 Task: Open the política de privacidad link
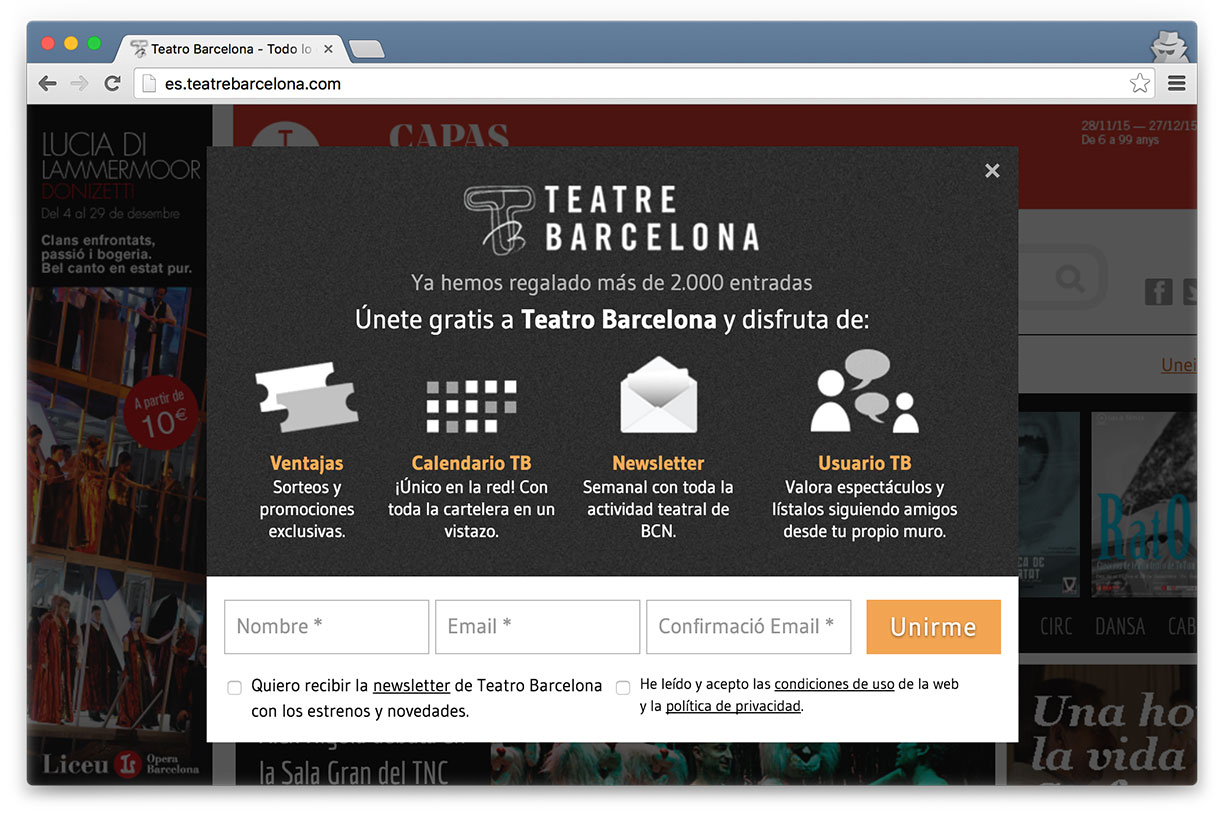pyautogui.click(x=733, y=707)
